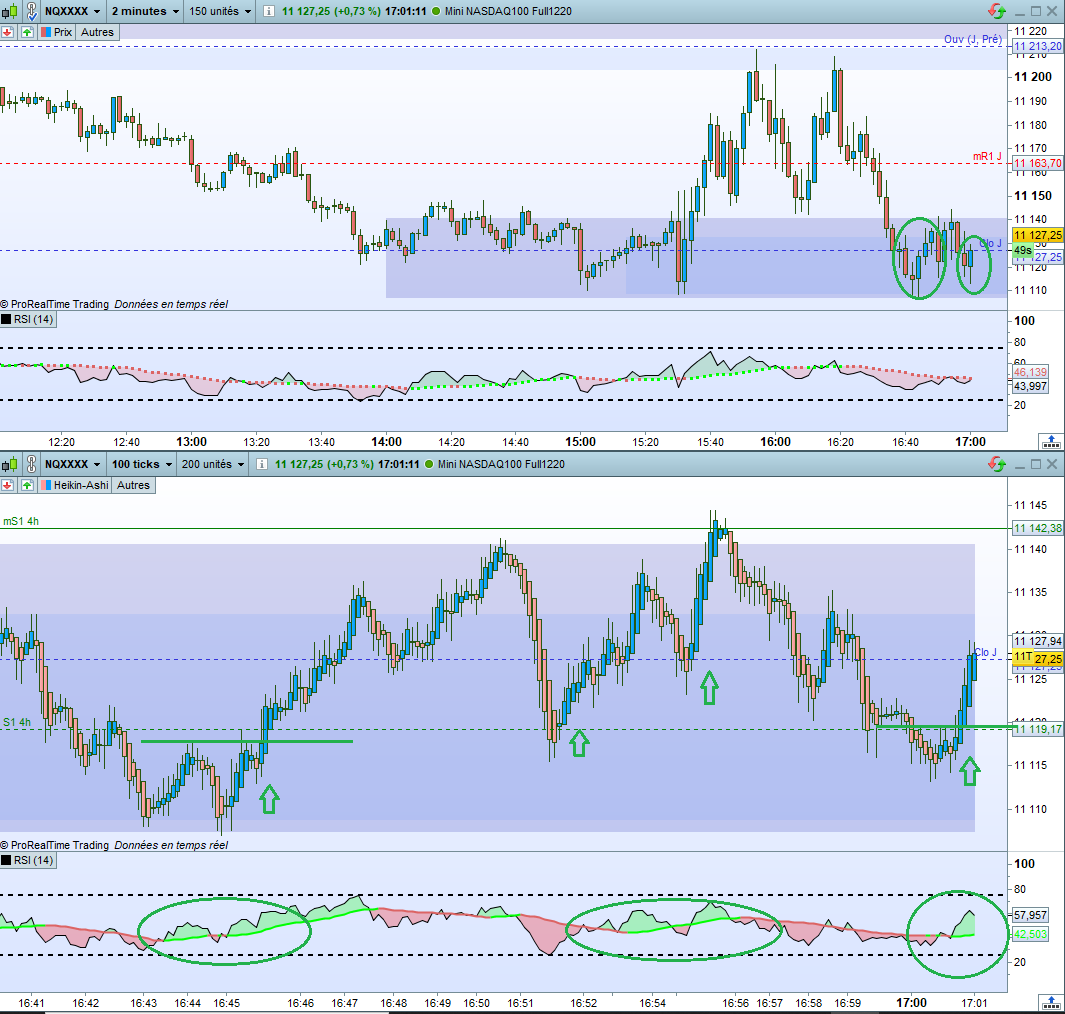This screenshot has height=1014, width=1065.
Task: Click the 14:00 time axis label in top chart
Action: [x=386, y=441]
